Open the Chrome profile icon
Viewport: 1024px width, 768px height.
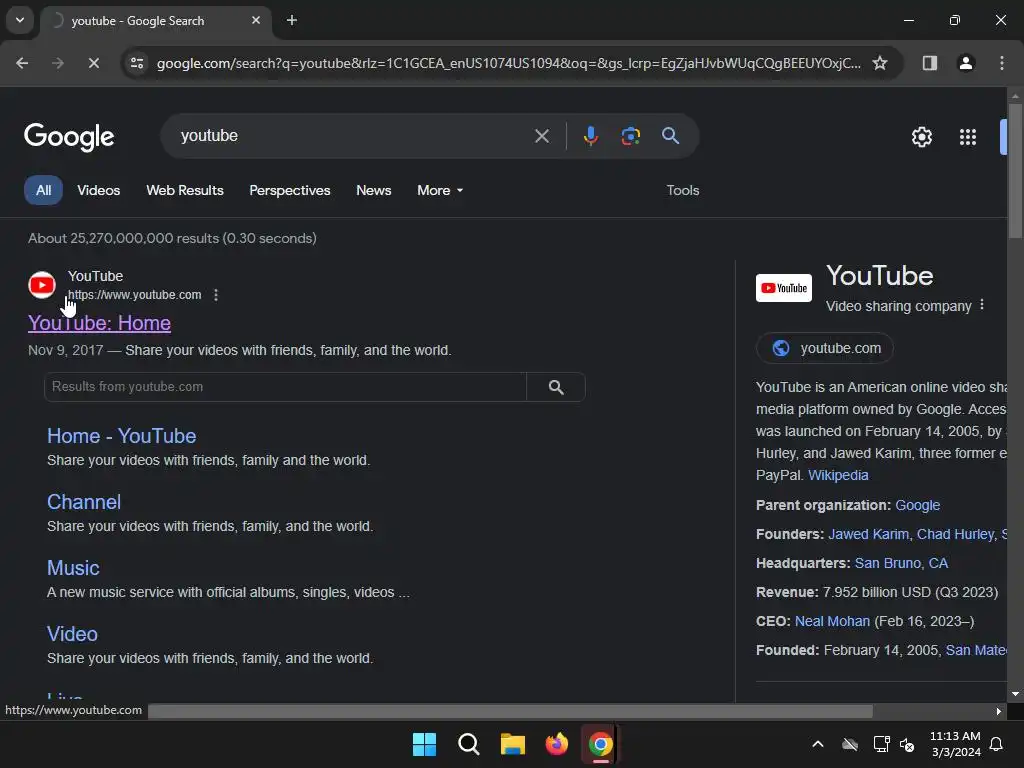(966, 63)
